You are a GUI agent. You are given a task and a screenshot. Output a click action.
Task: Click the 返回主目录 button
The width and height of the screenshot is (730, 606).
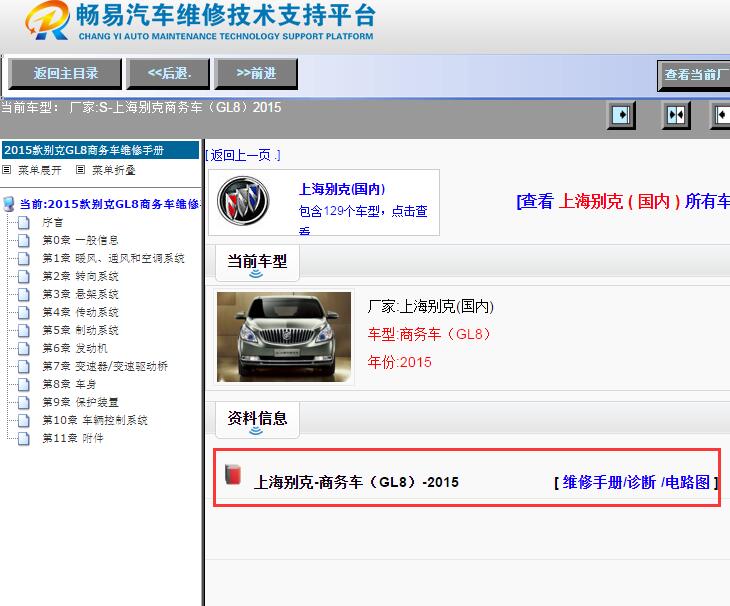pyautogui.click(x=65, y=74)
